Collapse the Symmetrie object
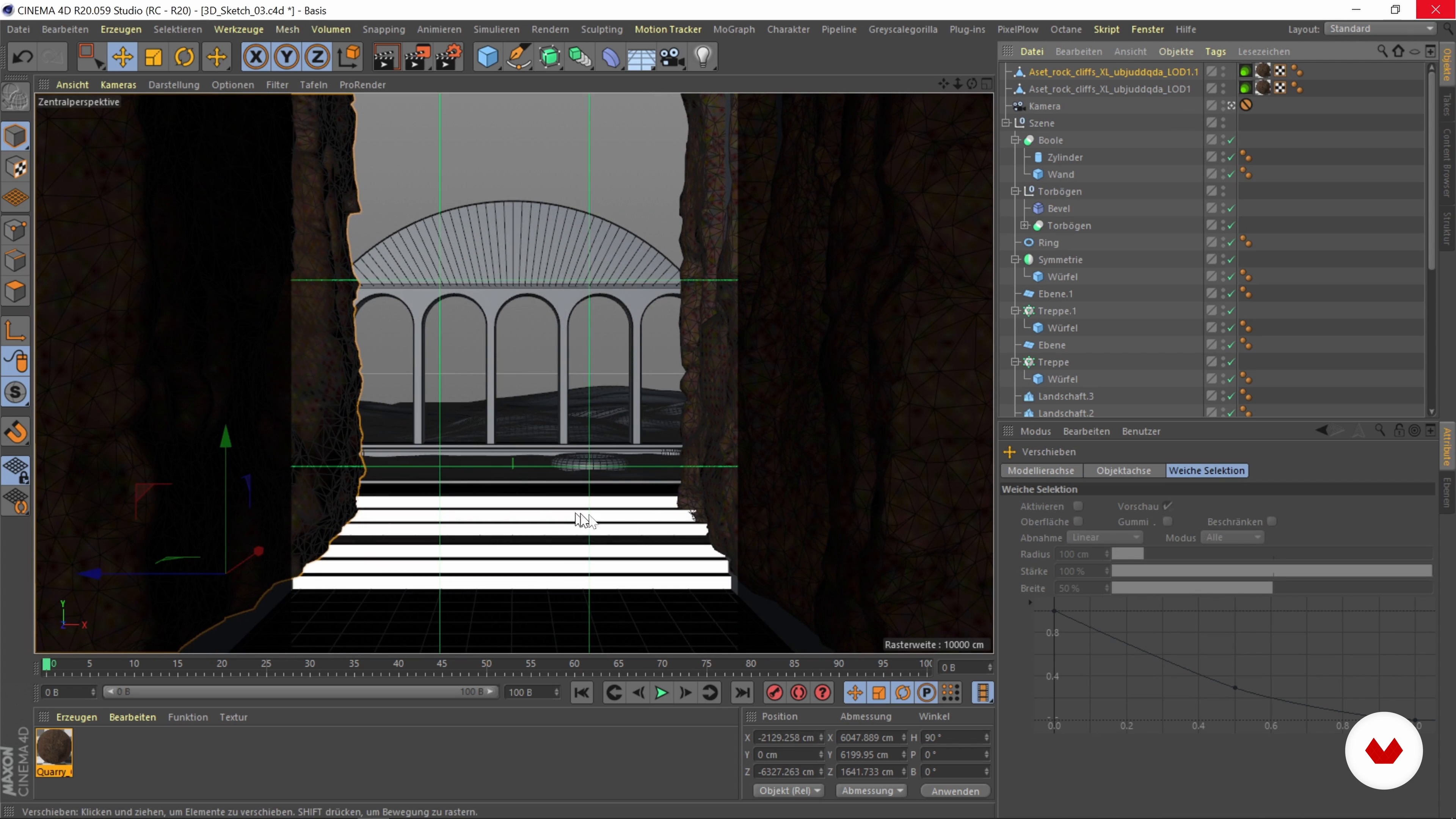Viewport: 1456px width, 819px height. pos(1015,259)
